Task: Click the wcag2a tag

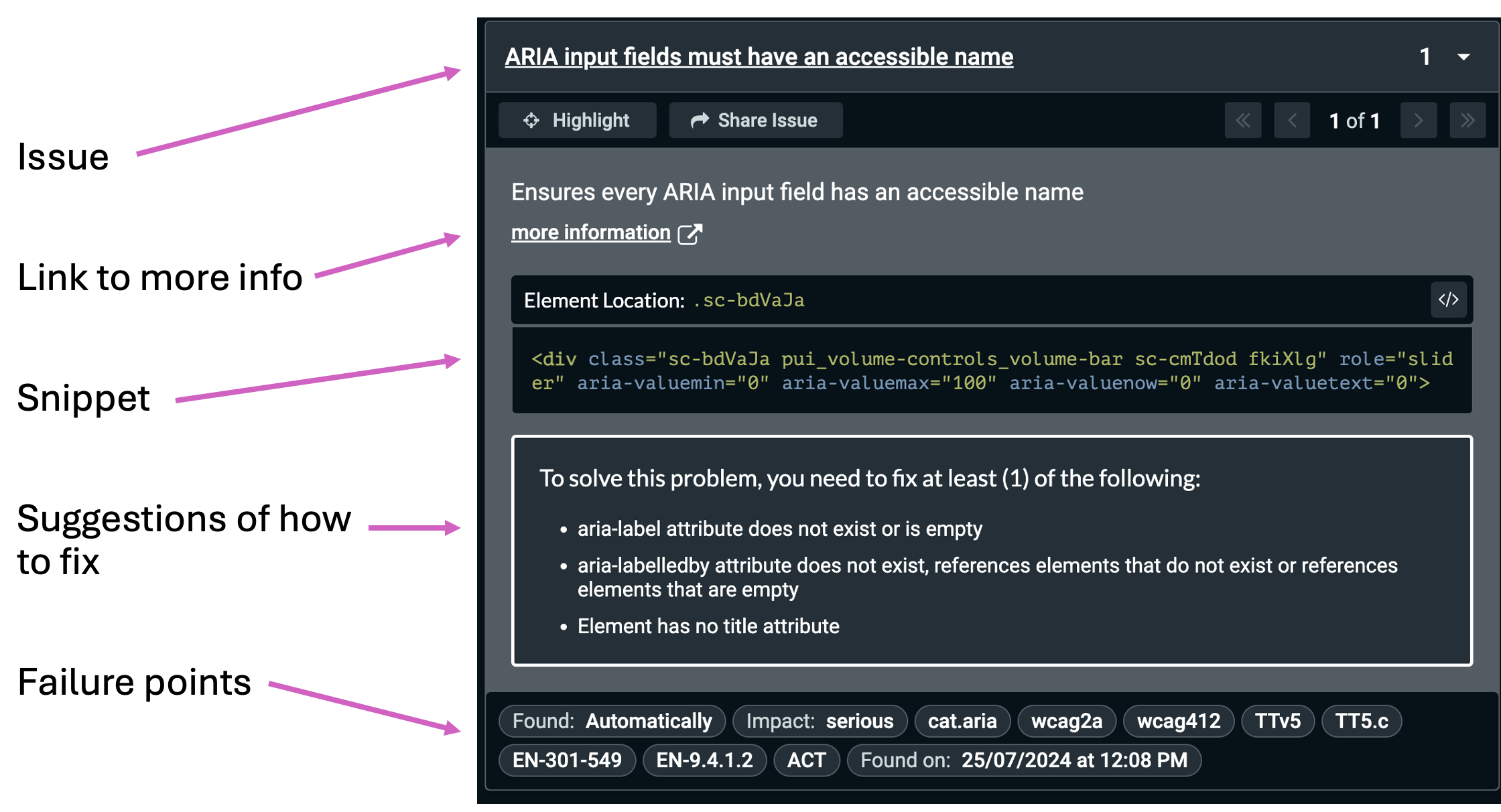Action: 1067,721
